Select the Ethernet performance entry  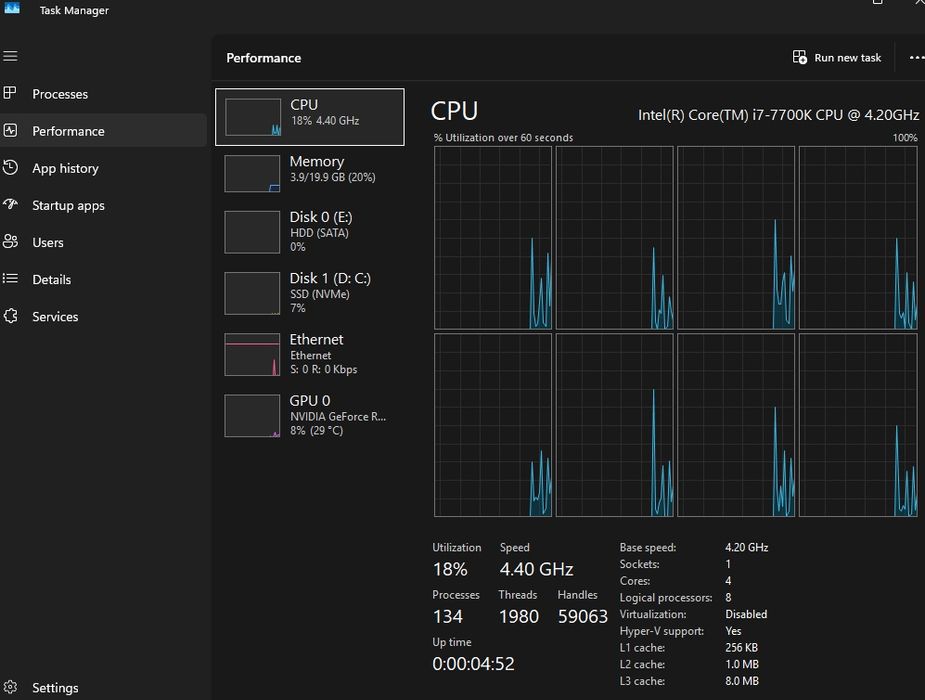310,354
